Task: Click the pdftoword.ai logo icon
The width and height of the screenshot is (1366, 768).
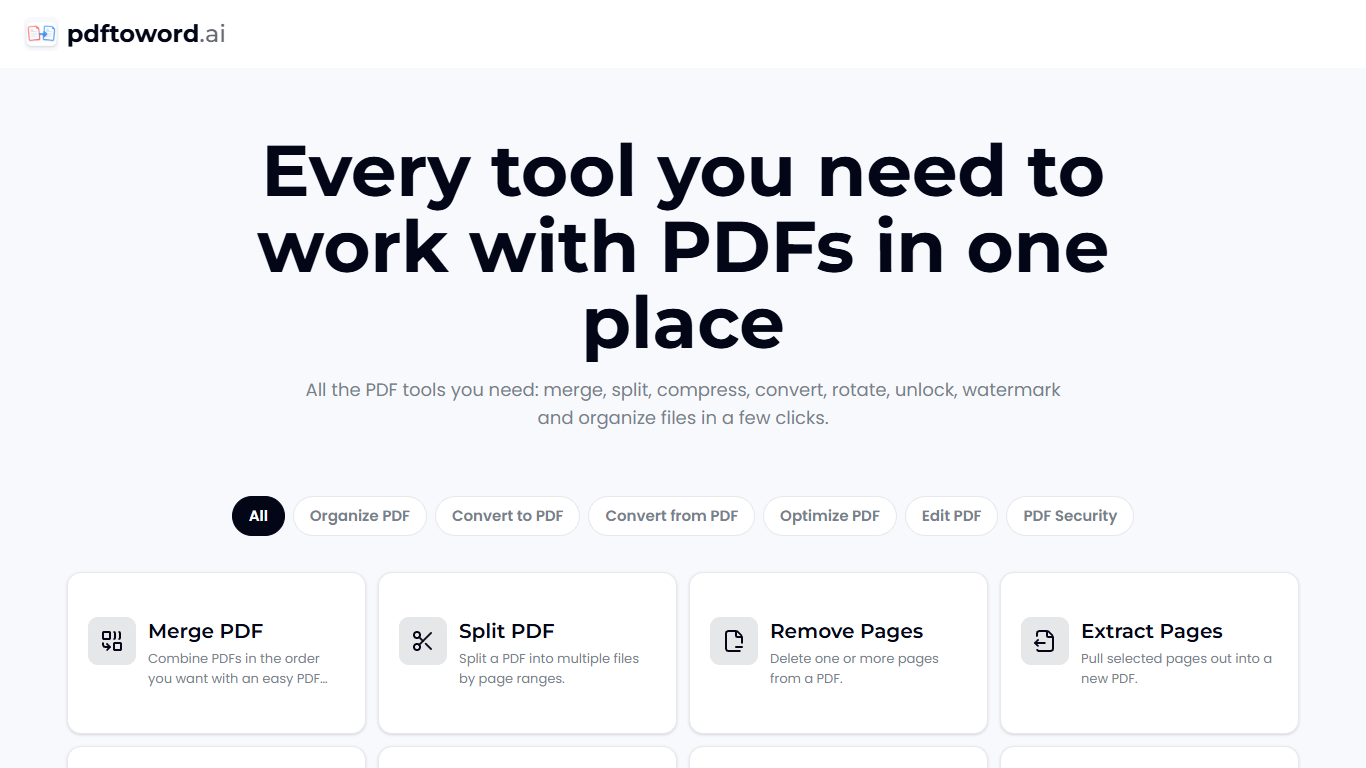Action: [x=41, y=34]
